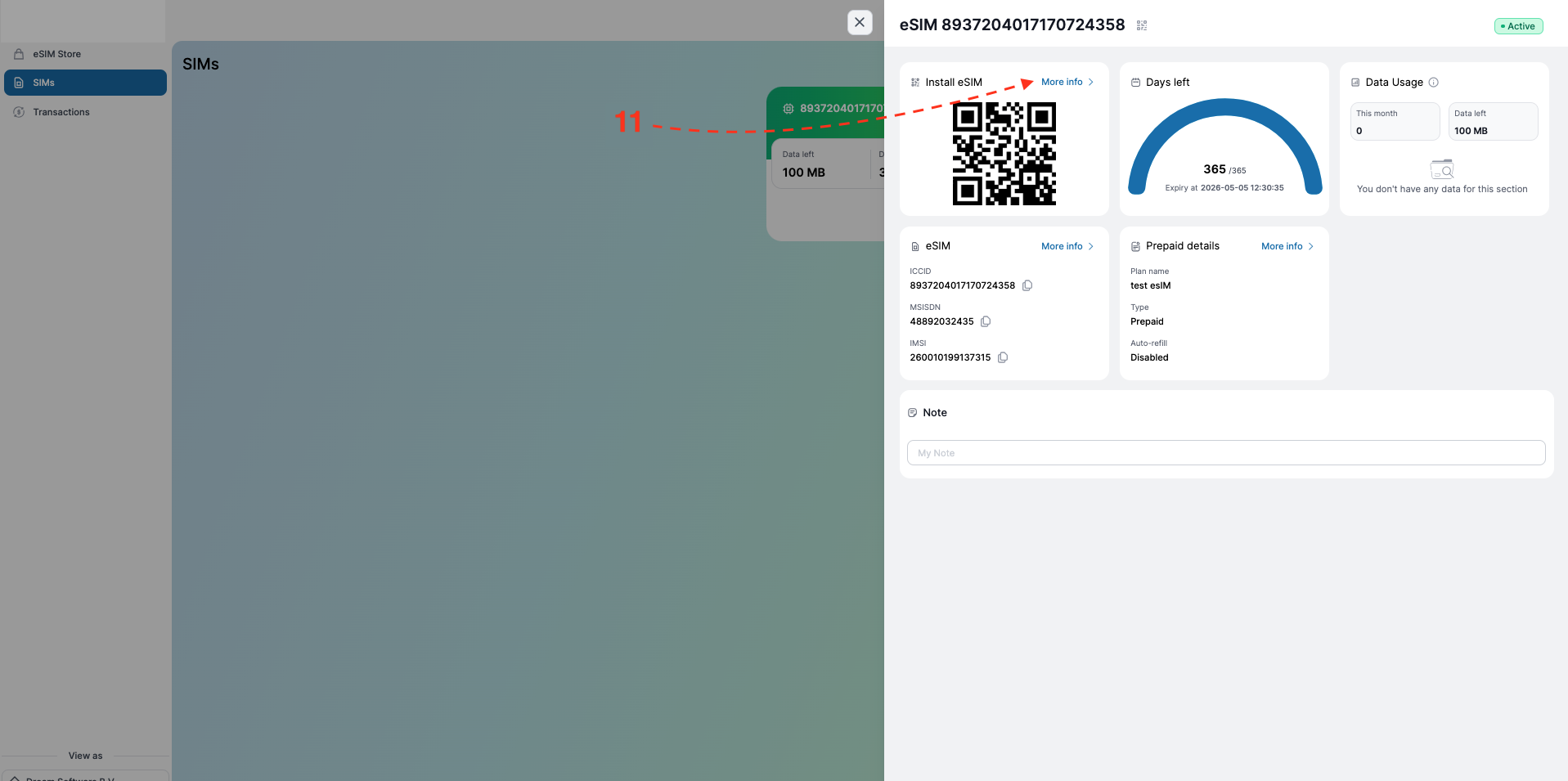Open More info for Install eSIM
The height and width of the screenshot is (781, 1568).
click(x=1067, y=82)
